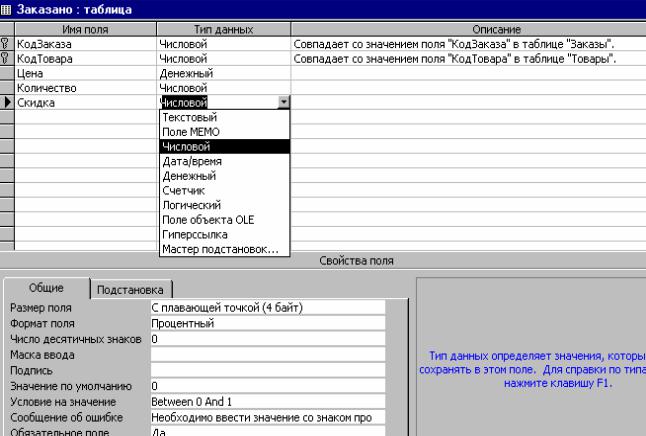
Task: Select the КодЗаказа field name cell
Action: (x=85, y=44)
